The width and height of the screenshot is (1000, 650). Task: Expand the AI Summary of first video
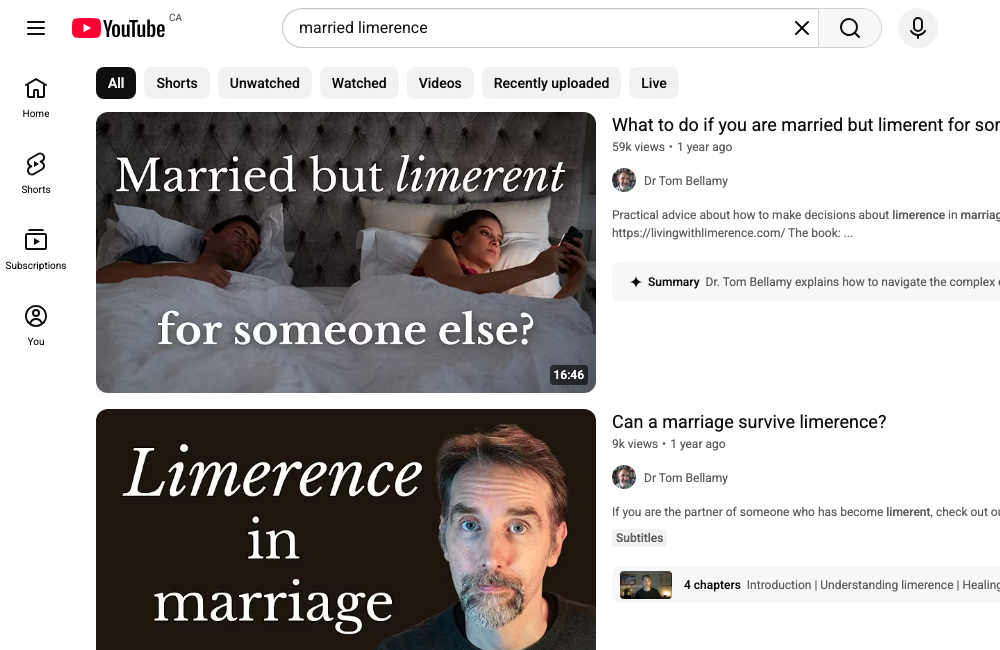[x=806, y=282]
